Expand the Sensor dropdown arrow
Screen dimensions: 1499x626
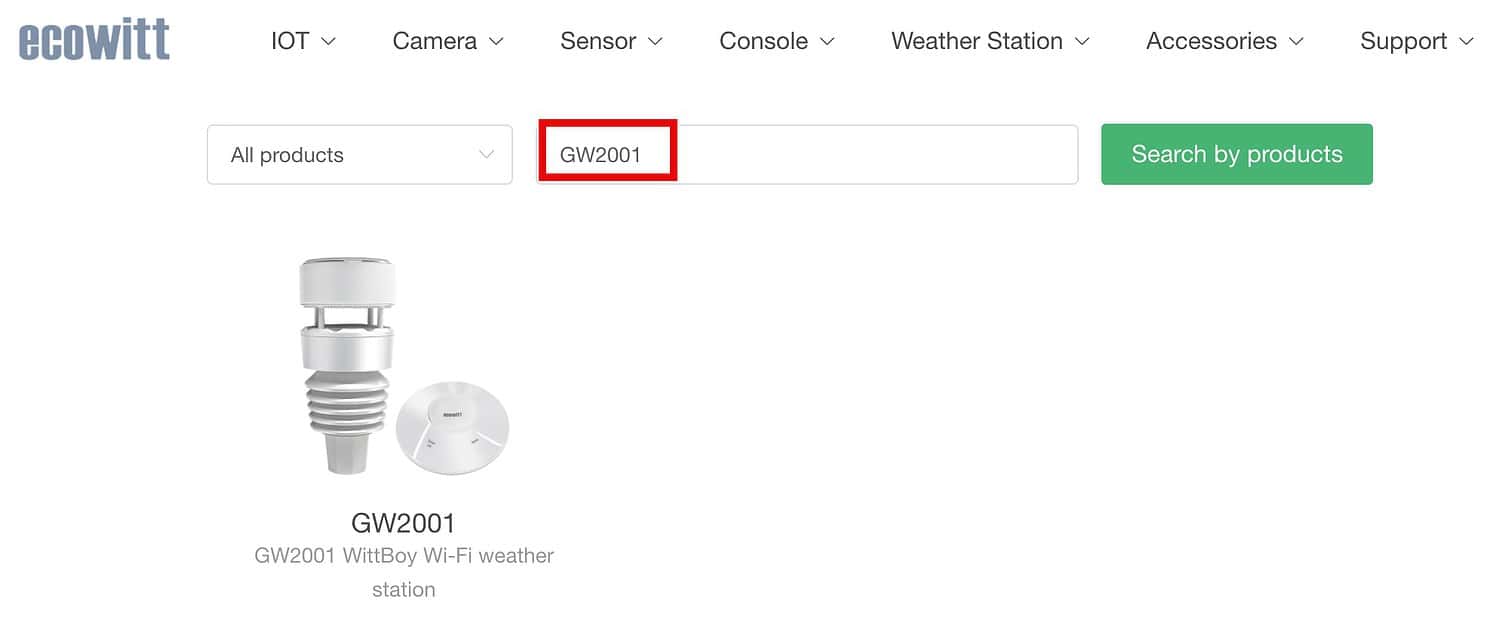pyautogui.click(x=657, y=42)
